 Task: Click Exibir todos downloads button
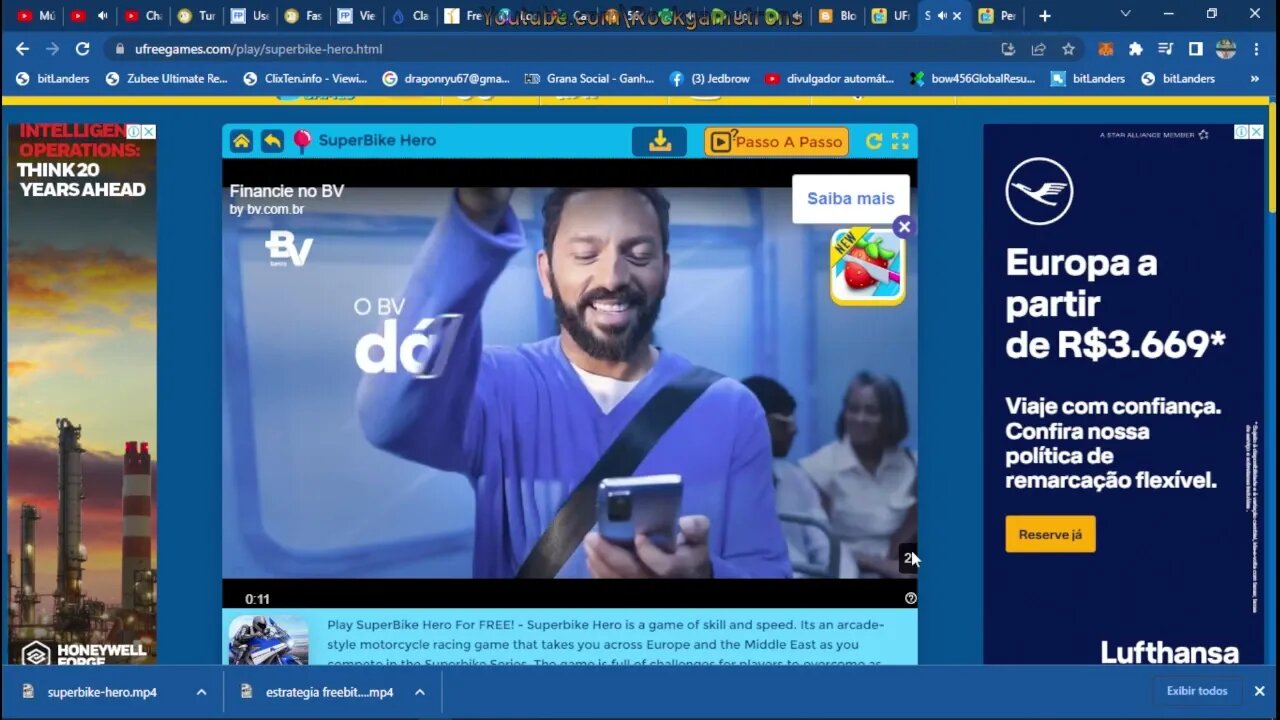[x=1197, y=691]
